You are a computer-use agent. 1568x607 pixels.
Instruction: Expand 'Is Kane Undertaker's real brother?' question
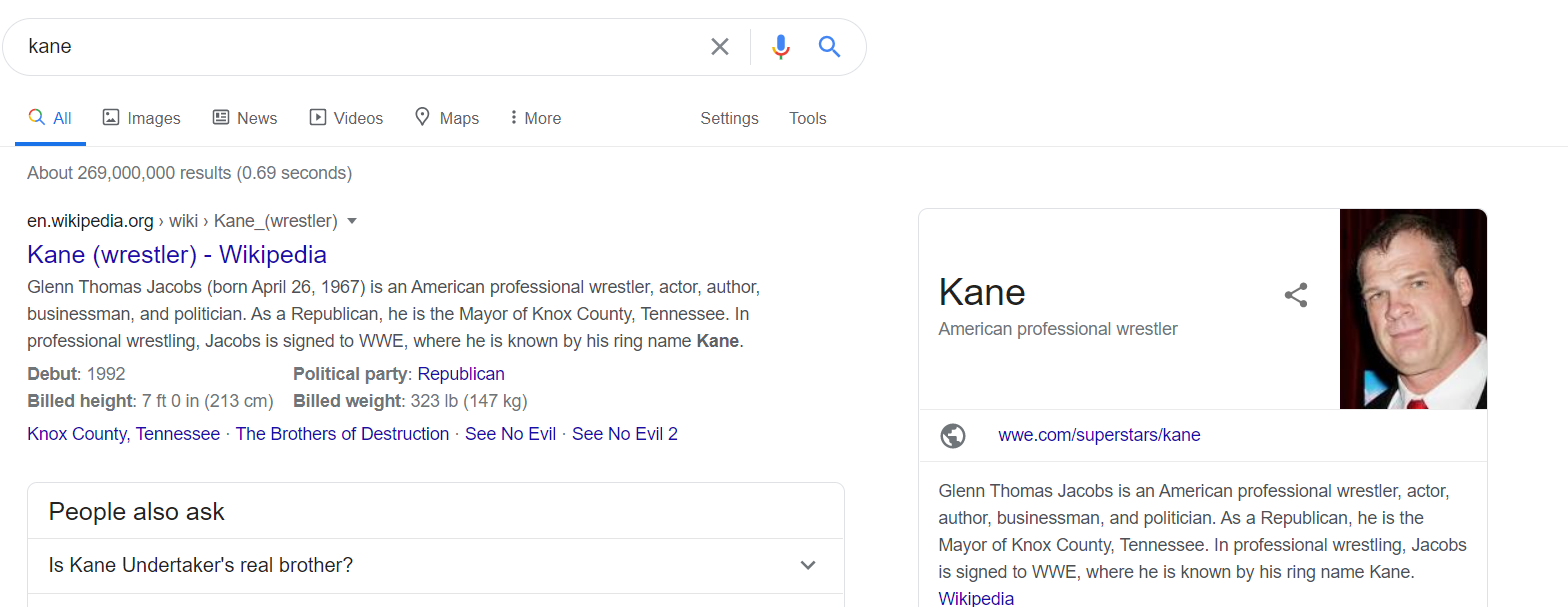click(x=436, y=565)
